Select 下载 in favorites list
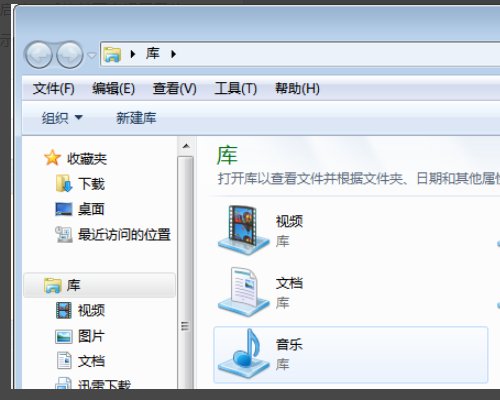This screenshot has width=500, height=400. click(x=91, y=184)
